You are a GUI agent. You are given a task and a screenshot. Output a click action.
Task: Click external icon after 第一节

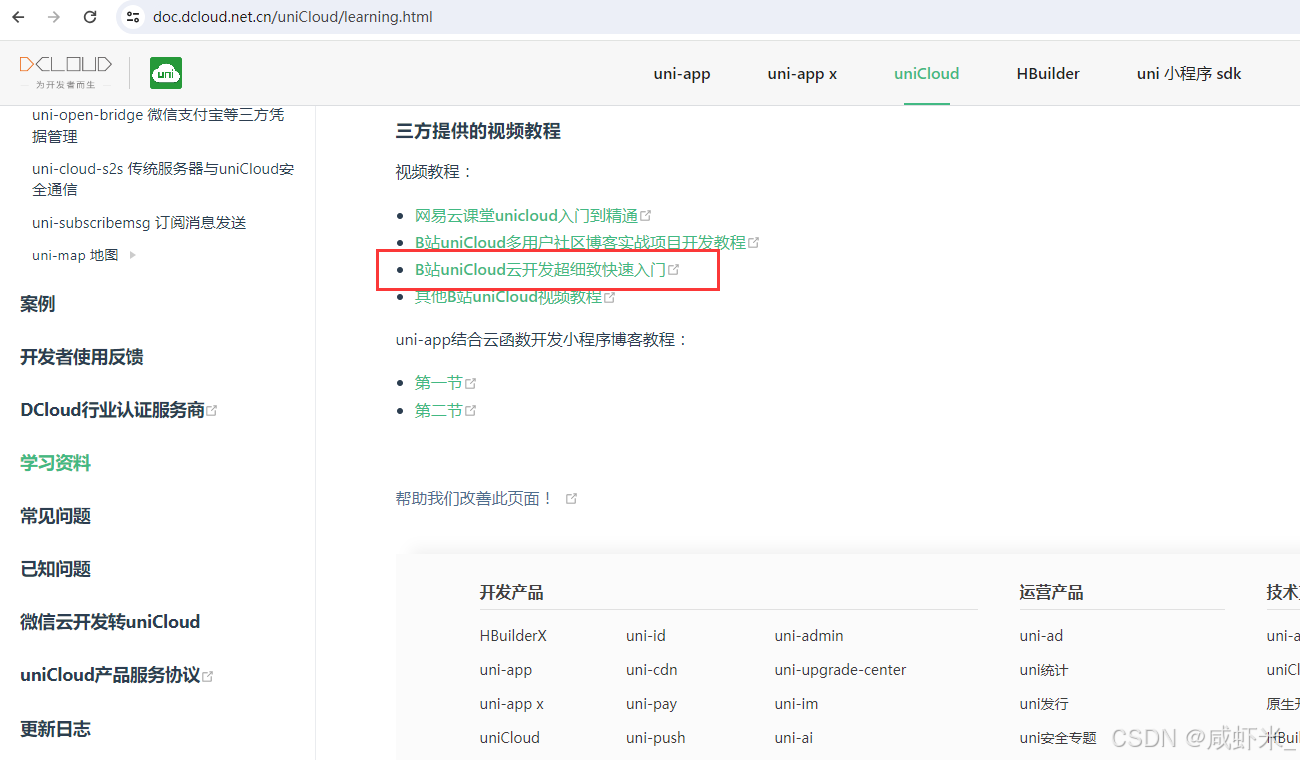[x=471, y=383]
